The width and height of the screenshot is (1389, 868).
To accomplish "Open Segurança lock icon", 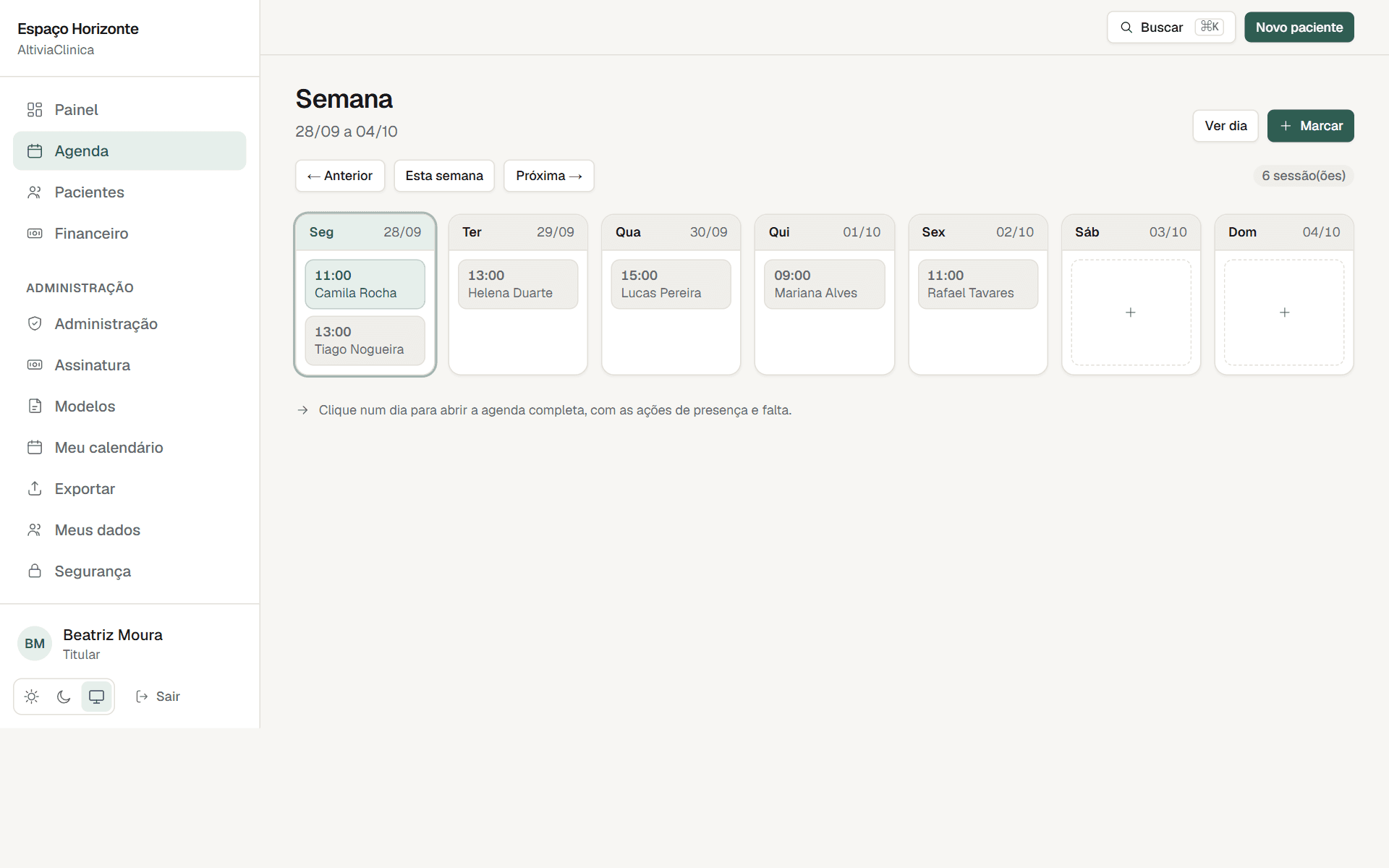I will [x=35, y=571].
